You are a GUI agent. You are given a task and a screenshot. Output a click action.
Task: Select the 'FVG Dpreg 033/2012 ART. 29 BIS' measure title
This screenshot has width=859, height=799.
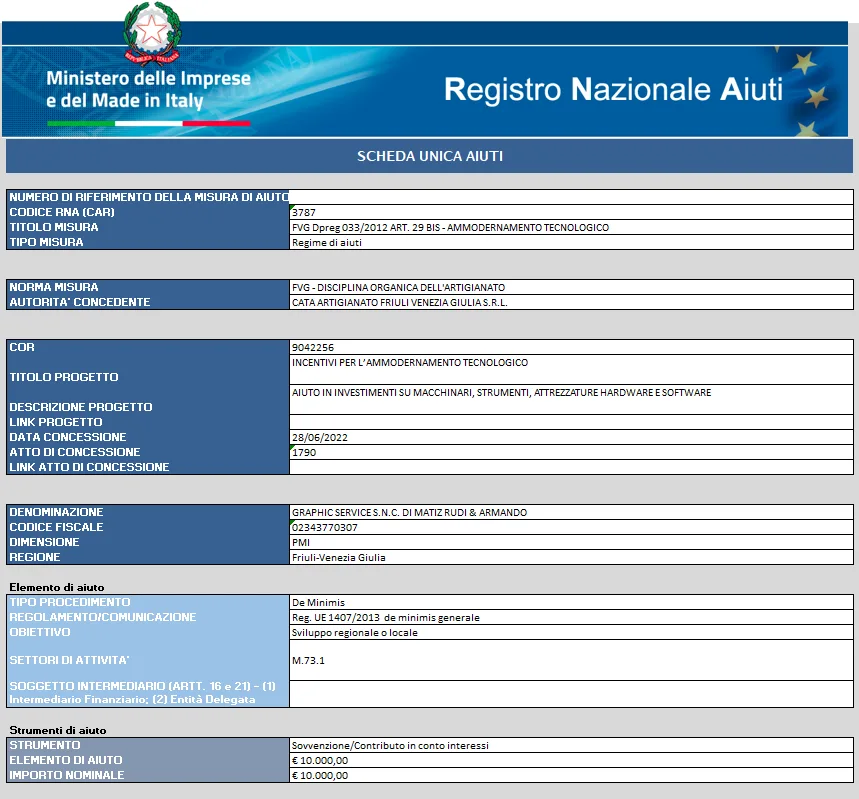coord(450,227)
